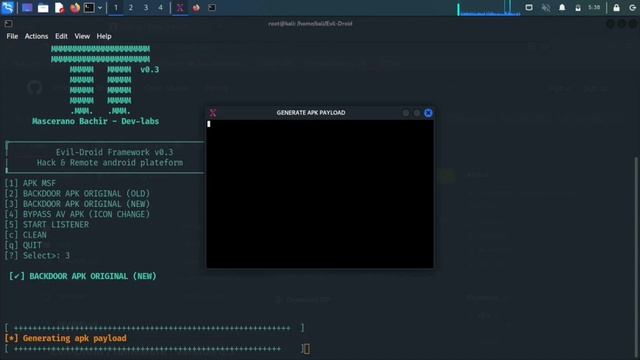Click the show desktop panel icon
Viewport: 640px width, 360px height.
pos(27,8)
